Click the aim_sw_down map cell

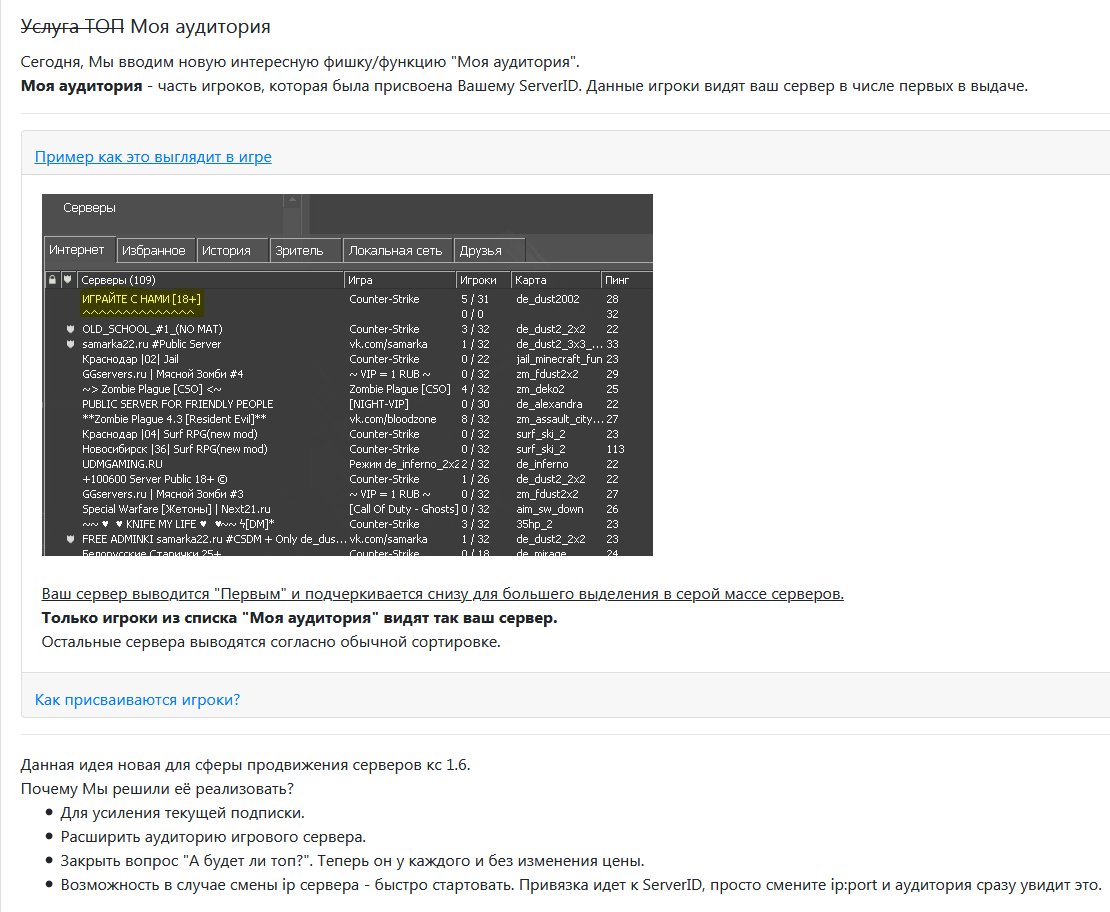tap(550, 509)
